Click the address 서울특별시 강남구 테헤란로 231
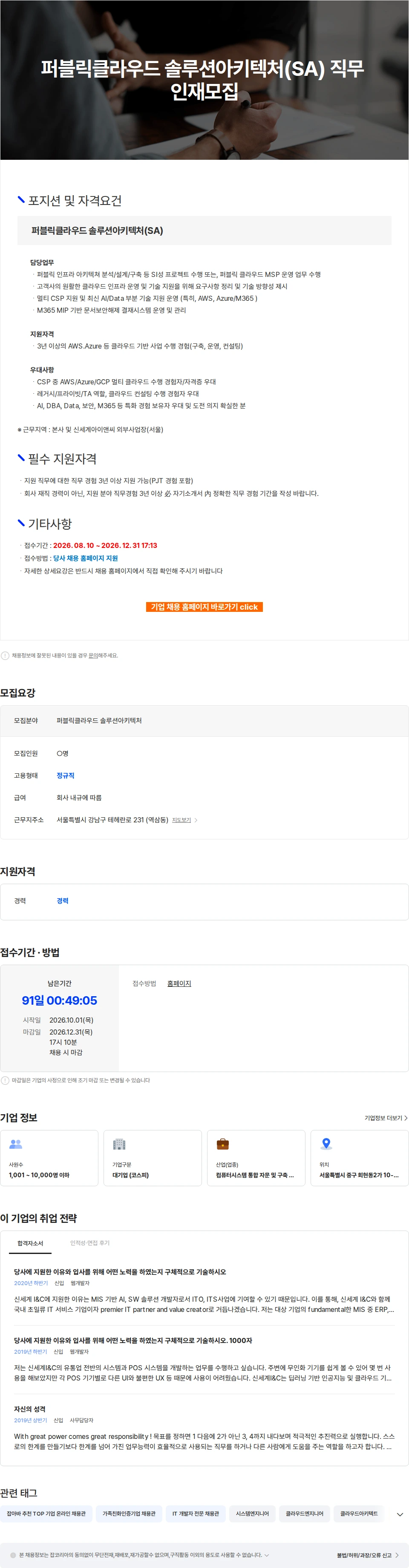 point(112,820)
